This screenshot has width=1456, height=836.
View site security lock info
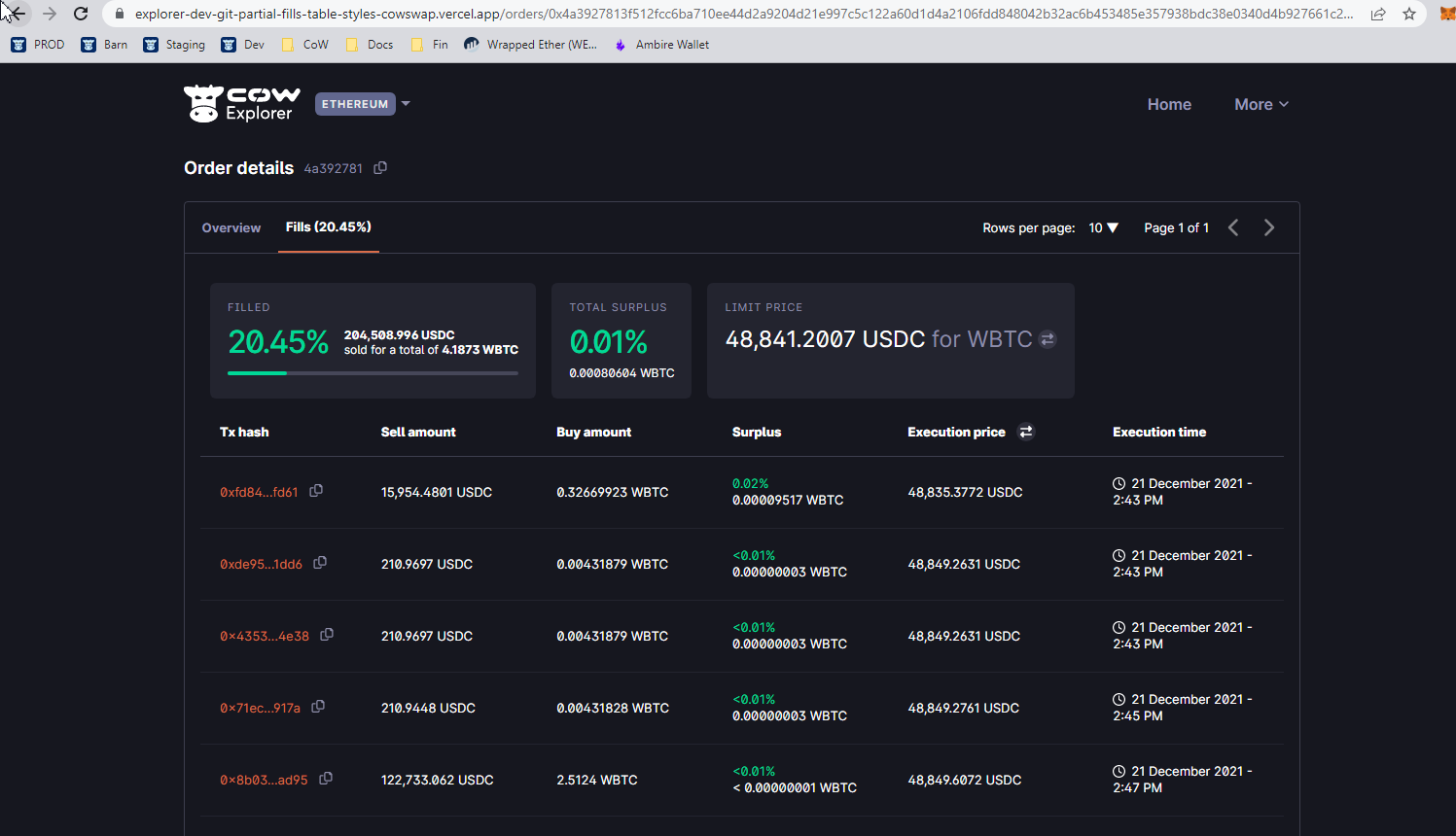(x=120, y=14)
